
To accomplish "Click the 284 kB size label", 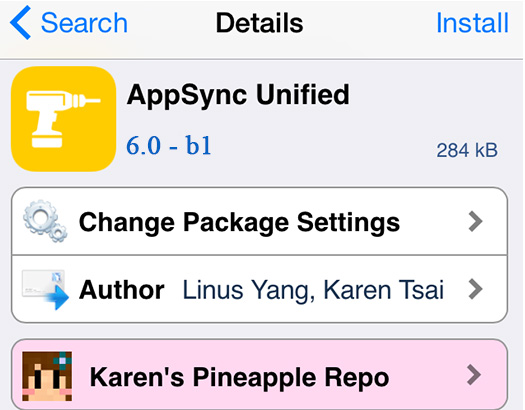I will [467, 150].
